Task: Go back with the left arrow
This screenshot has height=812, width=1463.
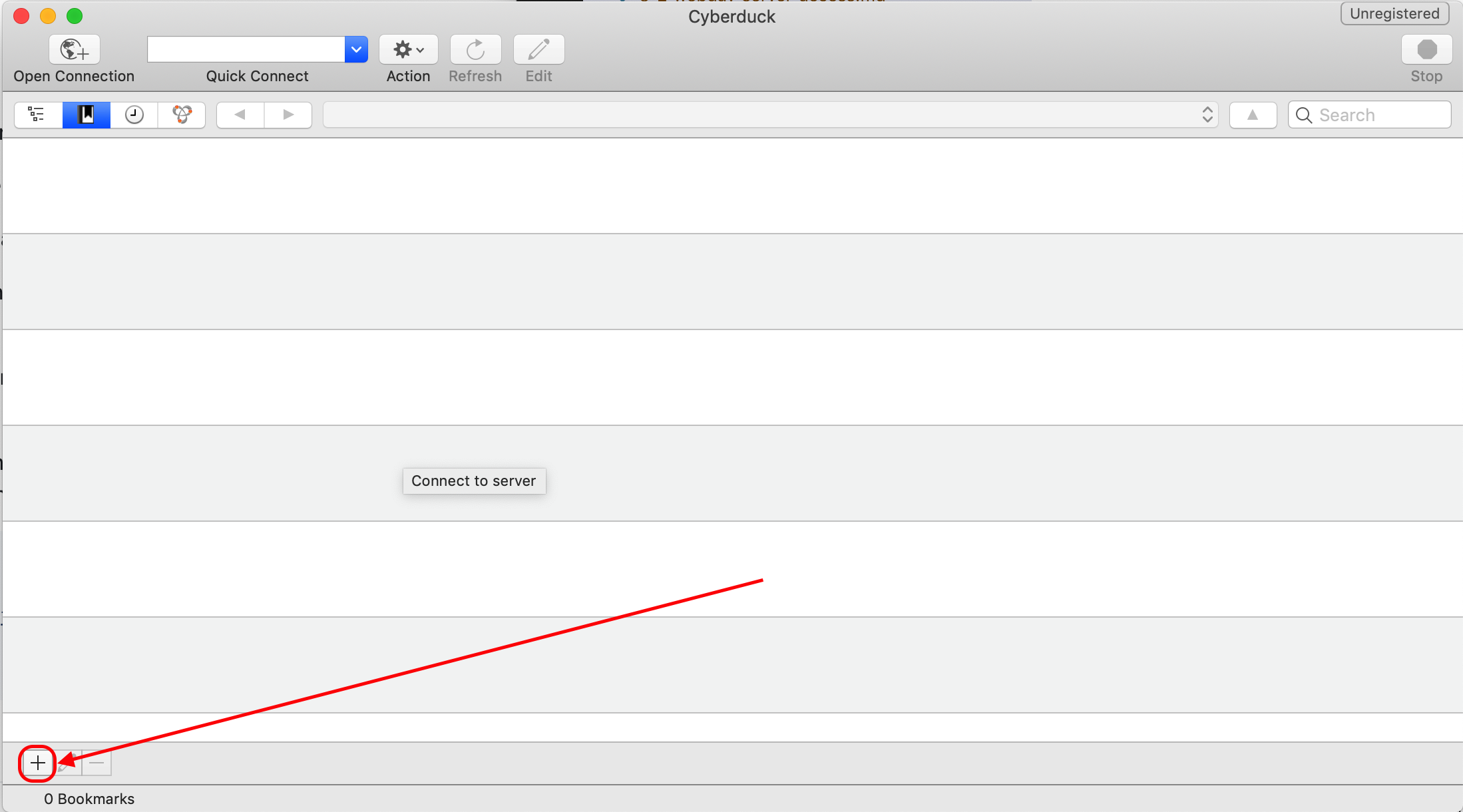Action: (240, 114)
